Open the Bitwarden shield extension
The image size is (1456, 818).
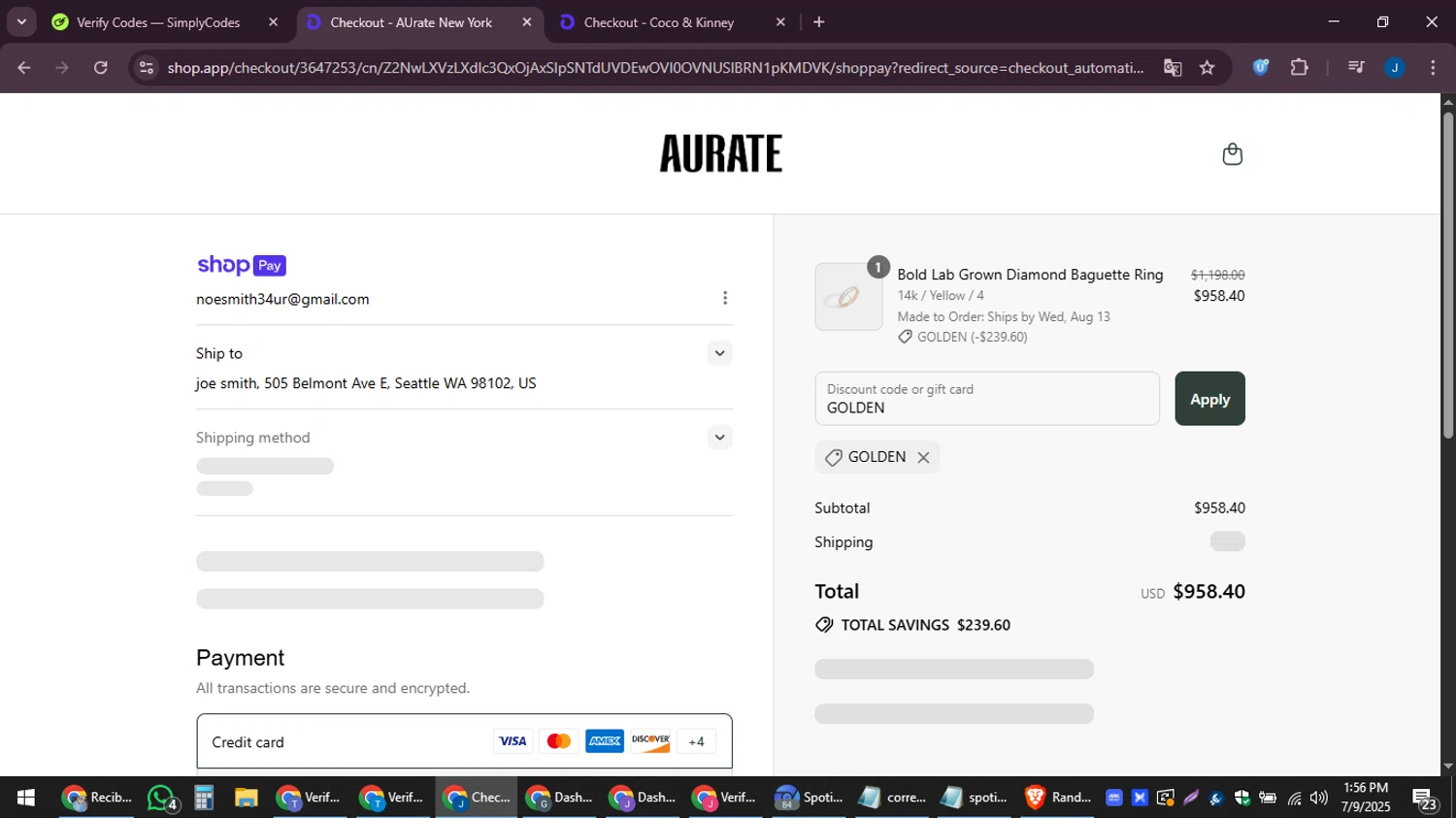(x=1261, y=68)
